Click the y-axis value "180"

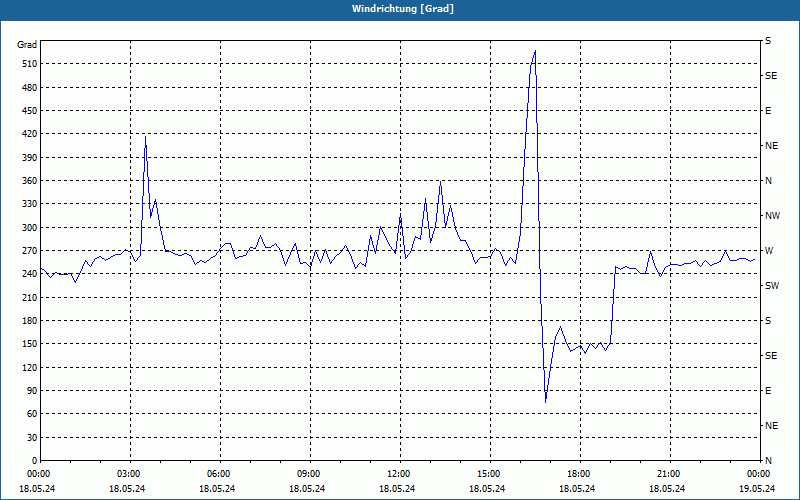(x=29, y=320)
